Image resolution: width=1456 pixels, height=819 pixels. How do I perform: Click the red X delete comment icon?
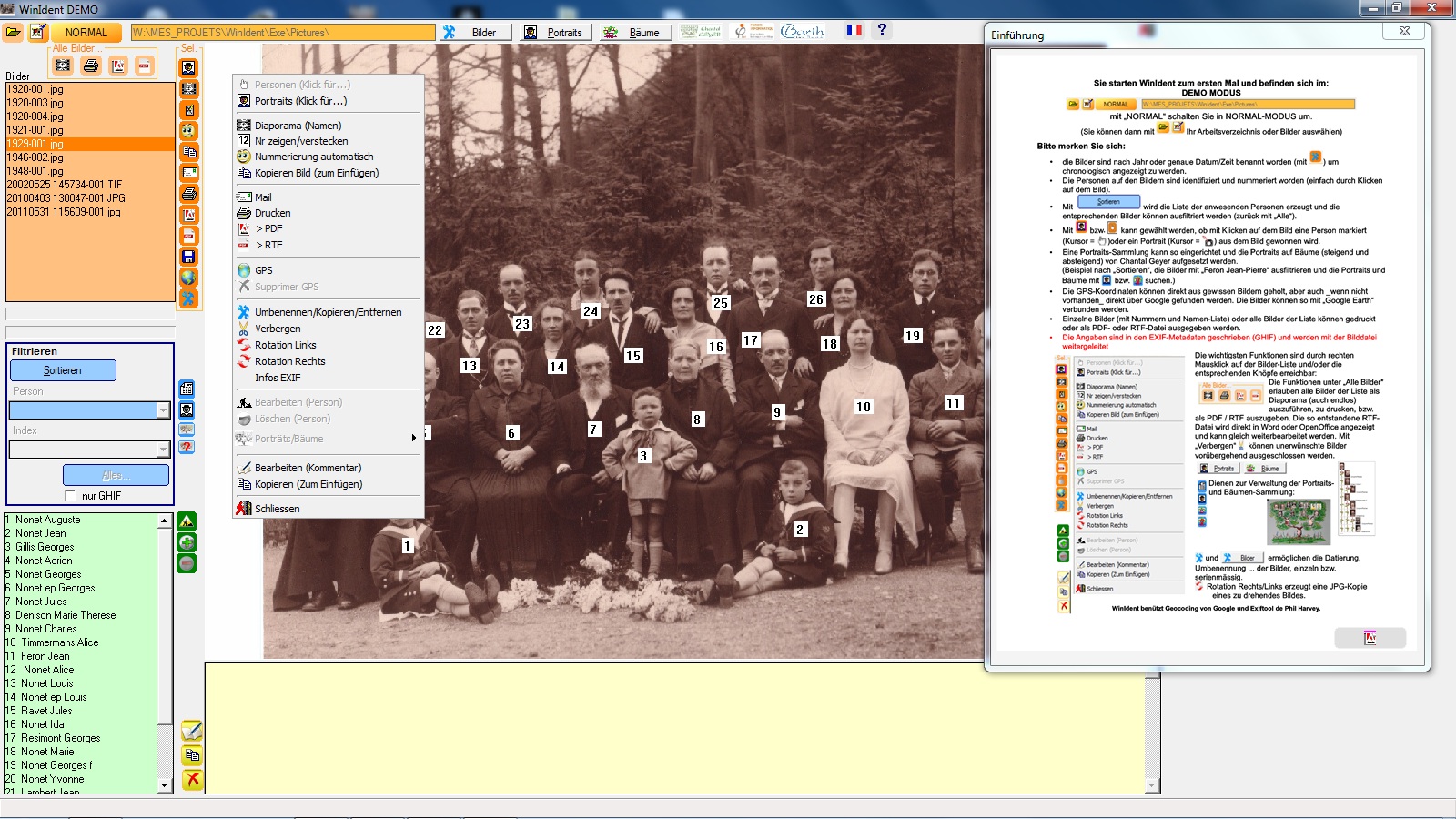pos(192,780)
